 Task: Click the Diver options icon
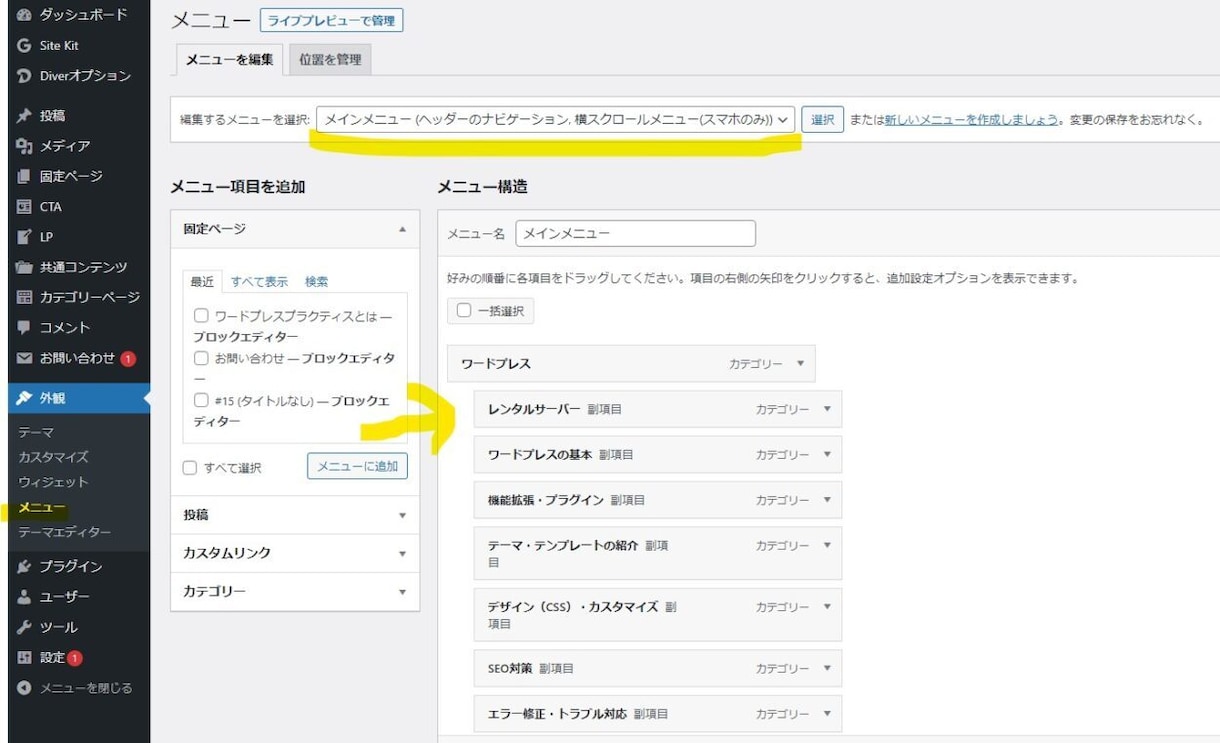25,76
